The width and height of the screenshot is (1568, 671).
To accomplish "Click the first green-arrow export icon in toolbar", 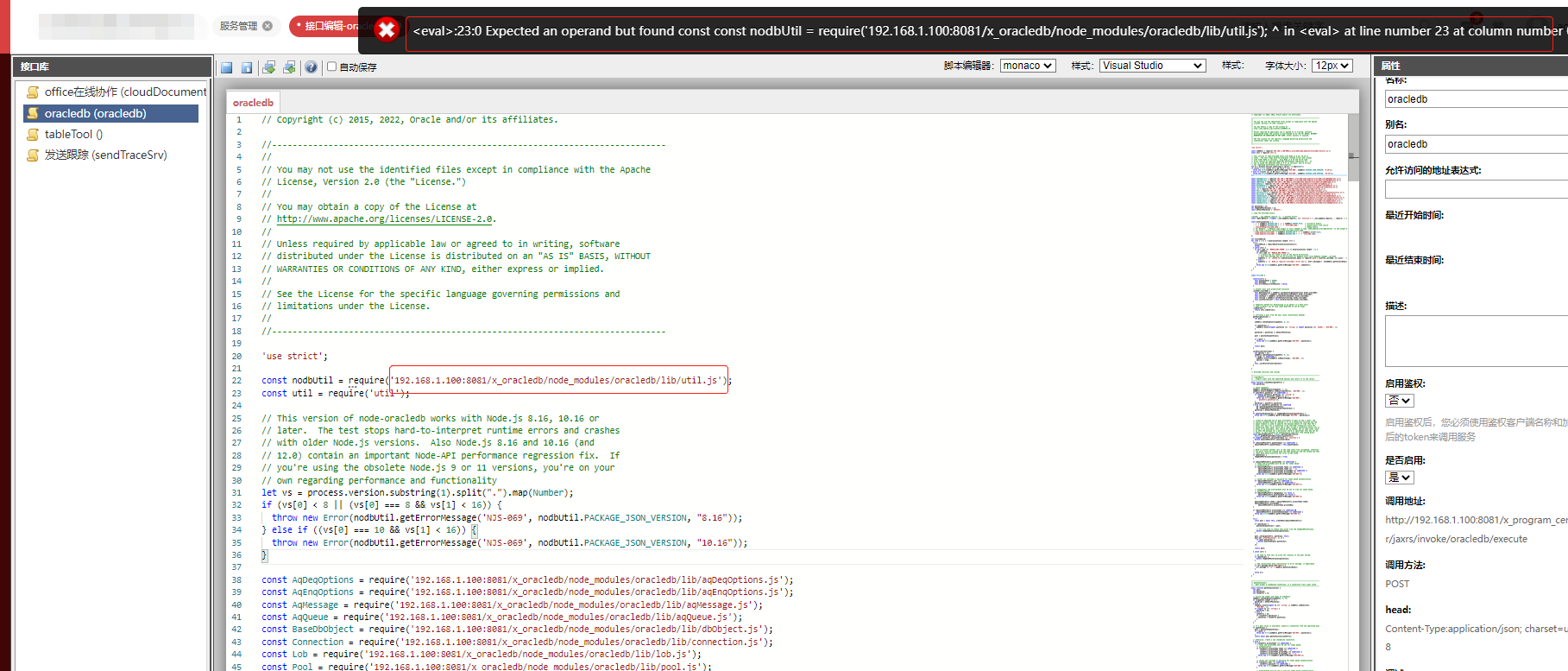I will 269,67.
